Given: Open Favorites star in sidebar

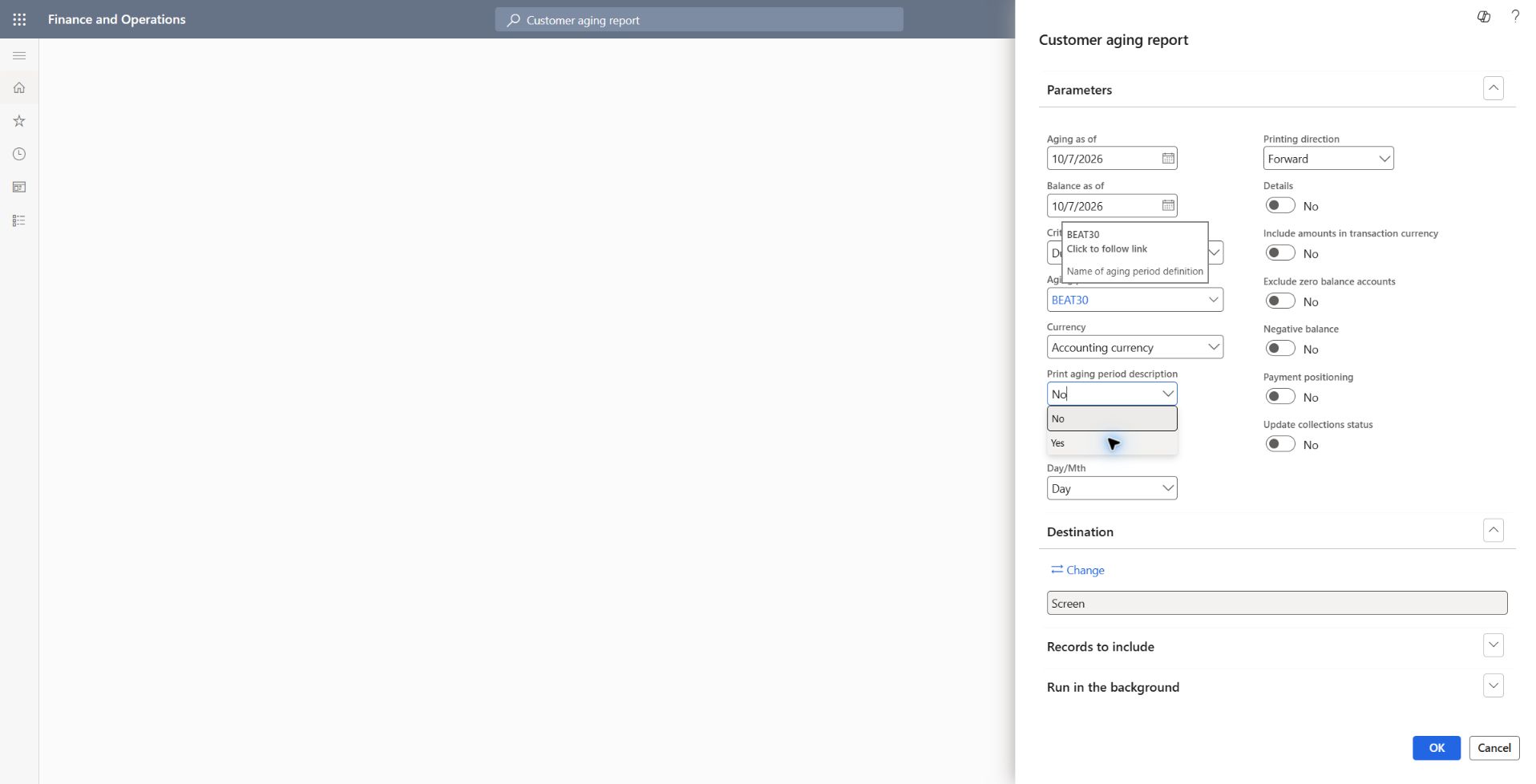Looking at the screenshot, I should (x=19, y=121).
